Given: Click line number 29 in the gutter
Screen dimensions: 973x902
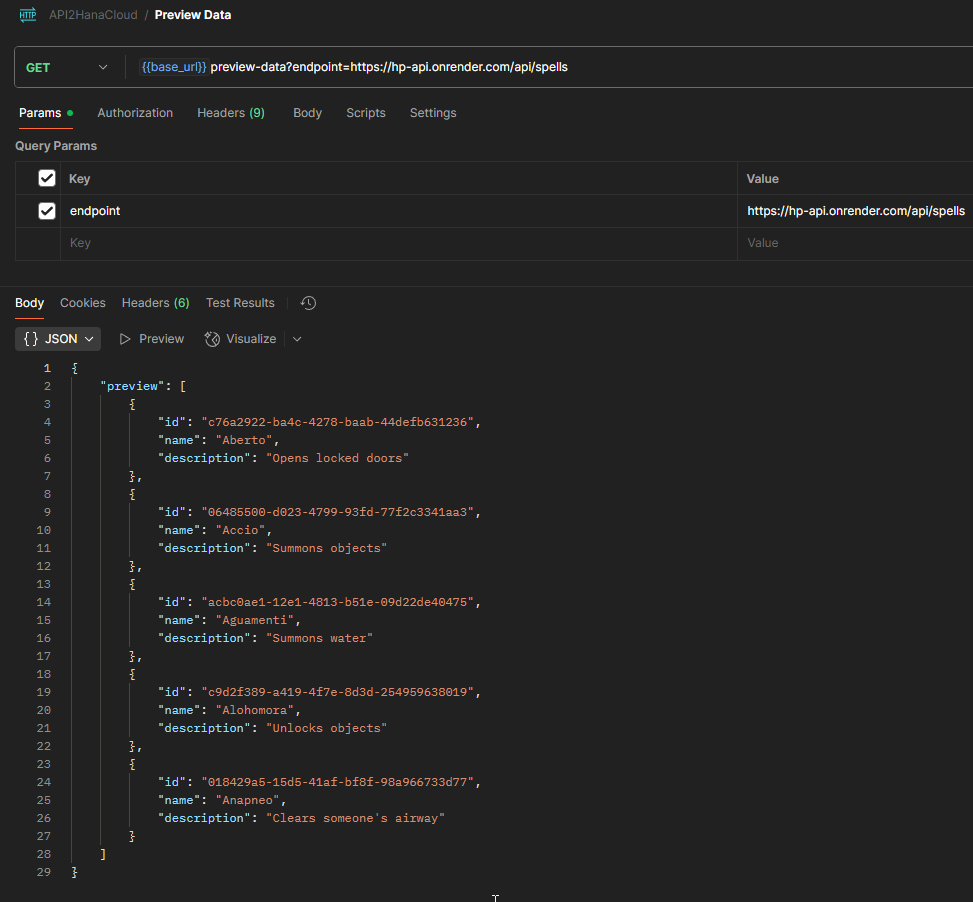Looking at the screenshot, I should click(x=43, y=872).
